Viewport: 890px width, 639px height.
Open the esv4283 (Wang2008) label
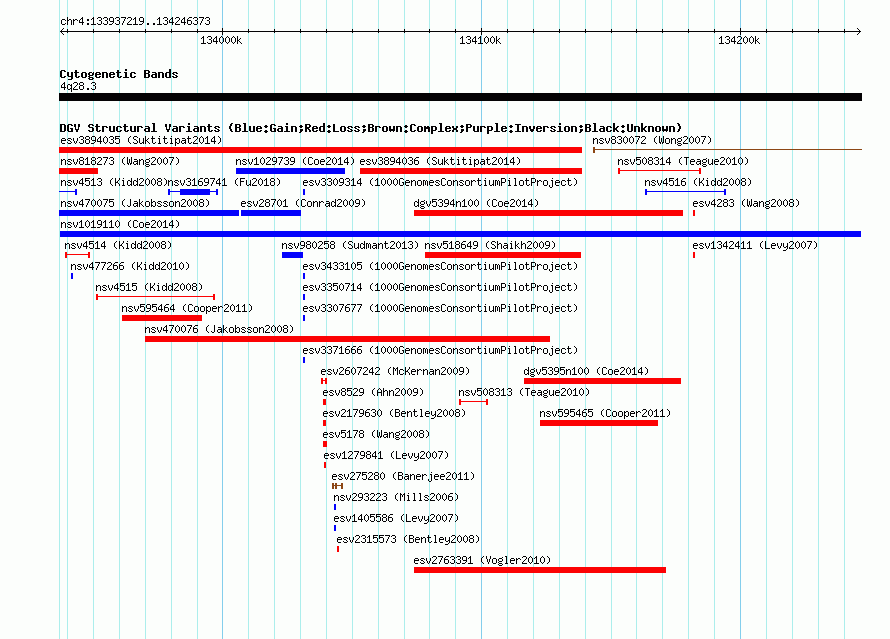point(746,203)
